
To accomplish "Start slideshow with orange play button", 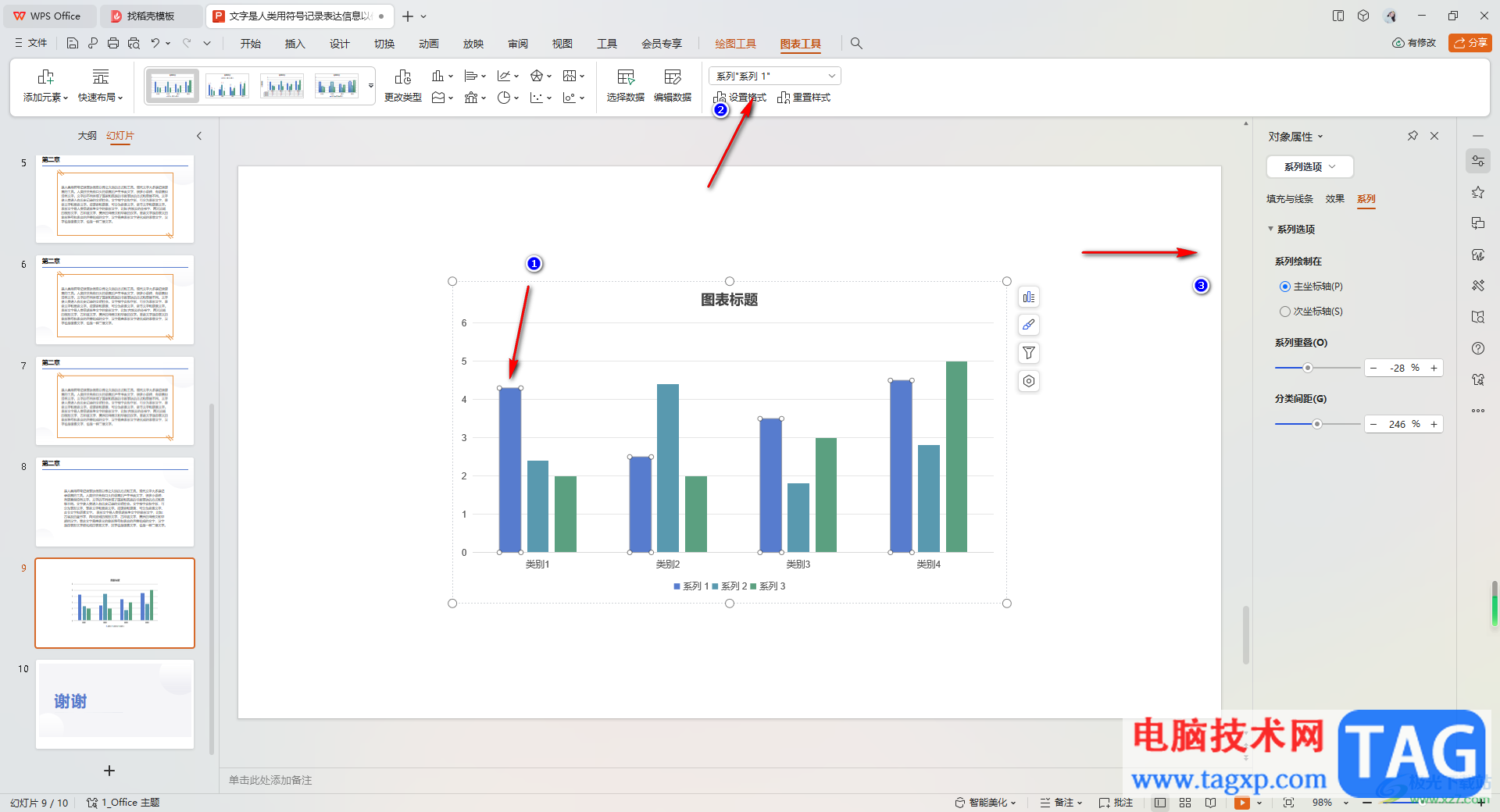I will tap(1241, 803).
